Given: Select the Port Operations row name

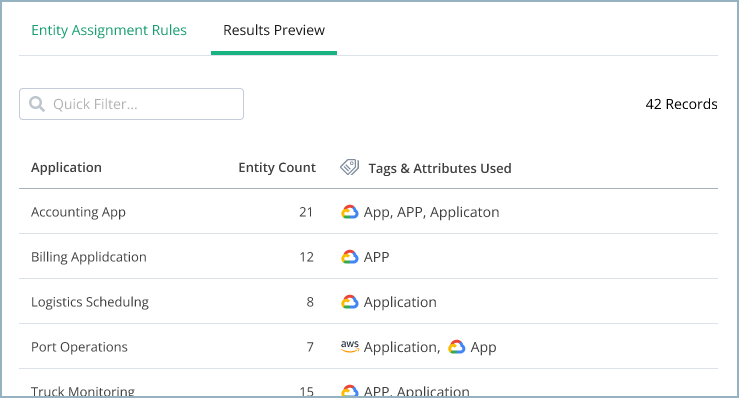Looking at the screenshot, I should point(79,347).
